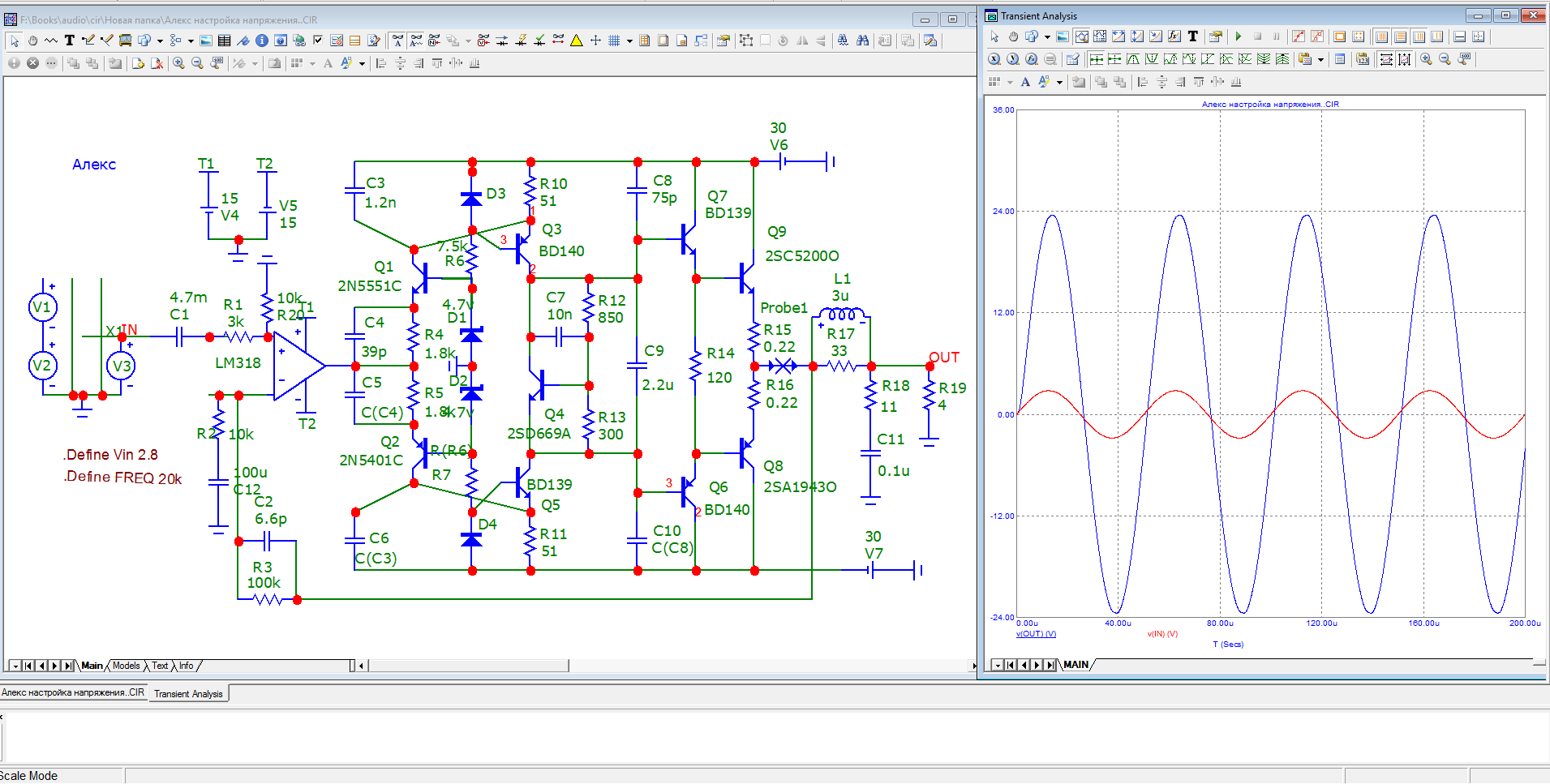Switch to the Transient Analysis window tab
Viewport: 1550px width, 784px height.
click(x=188, y=694)
